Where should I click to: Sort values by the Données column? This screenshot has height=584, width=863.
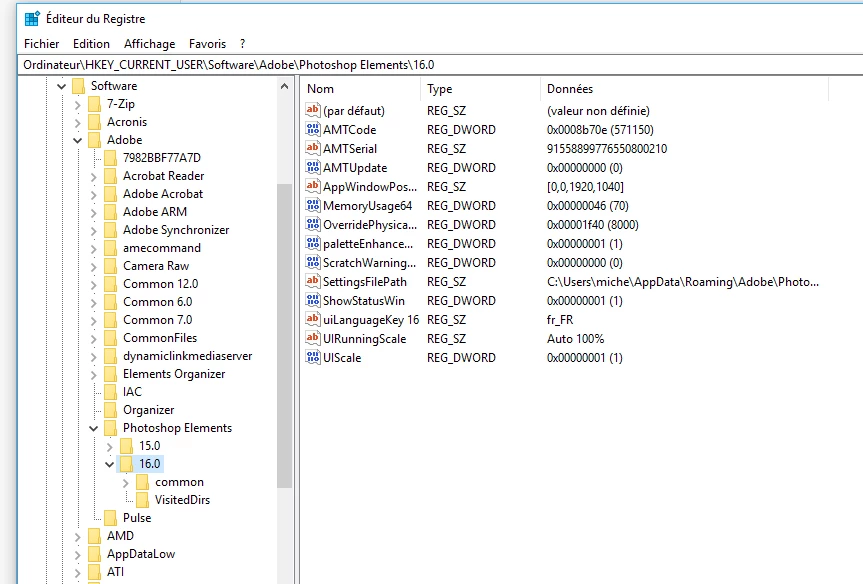pyautogui.click(x=684, y=89)
